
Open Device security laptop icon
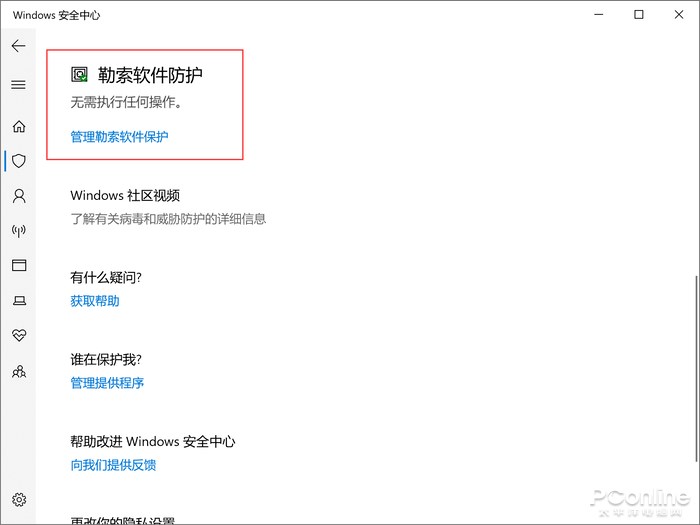click(x=19, y=300)
